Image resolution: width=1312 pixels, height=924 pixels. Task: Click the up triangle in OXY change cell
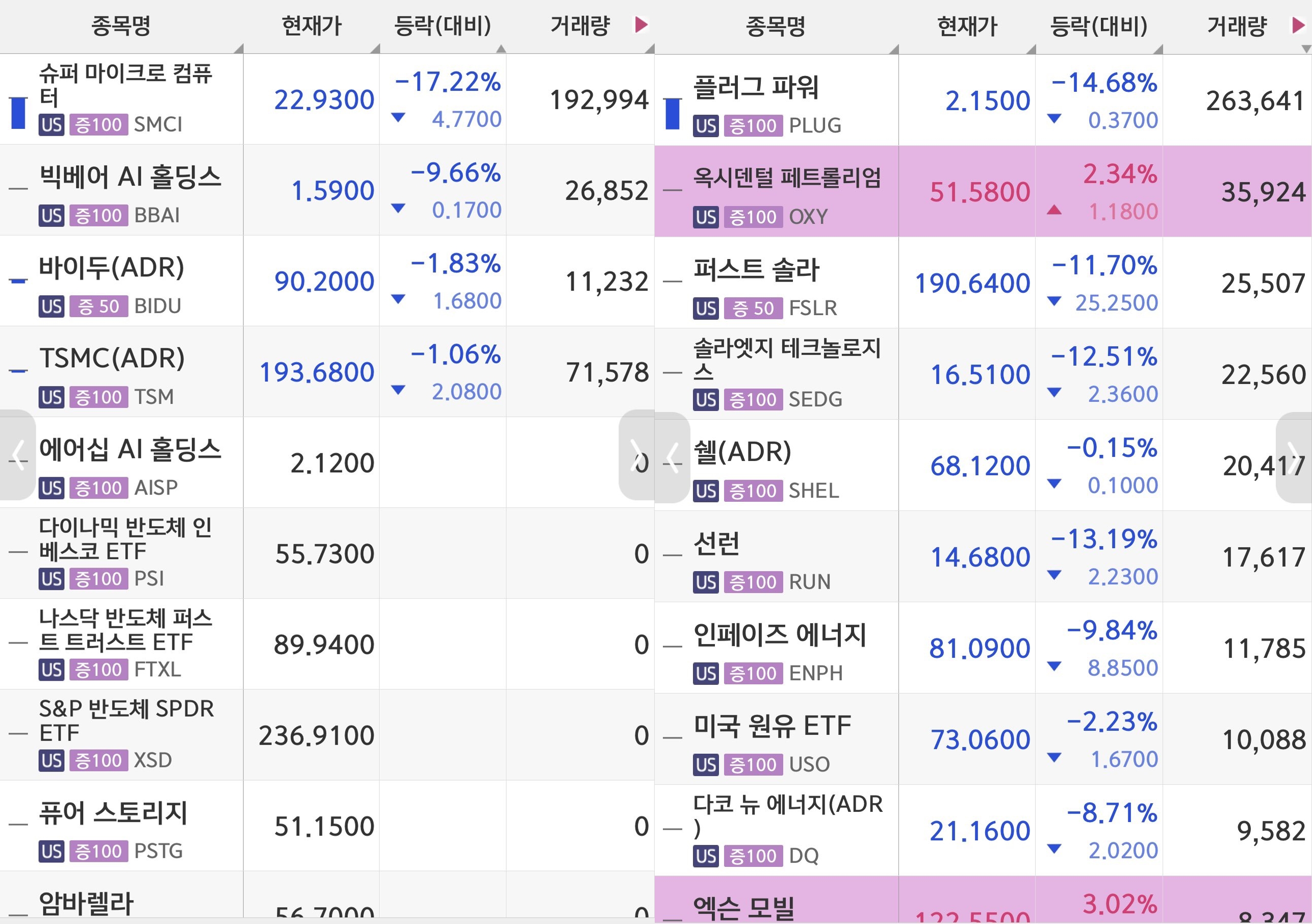(1054, 210)
